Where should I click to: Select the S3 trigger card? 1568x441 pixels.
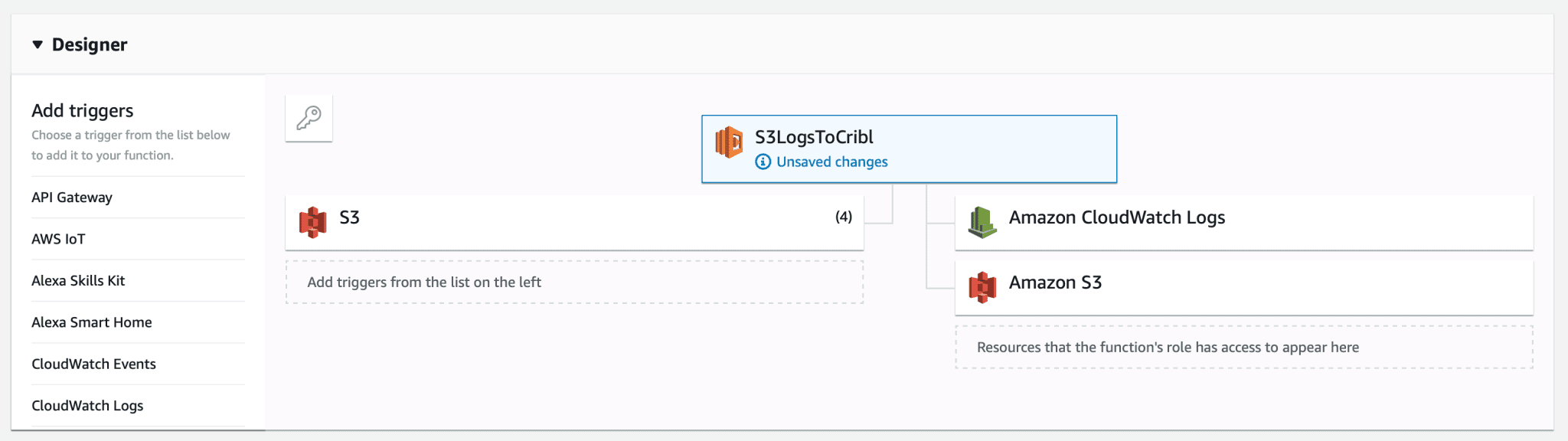pos(574,222)
